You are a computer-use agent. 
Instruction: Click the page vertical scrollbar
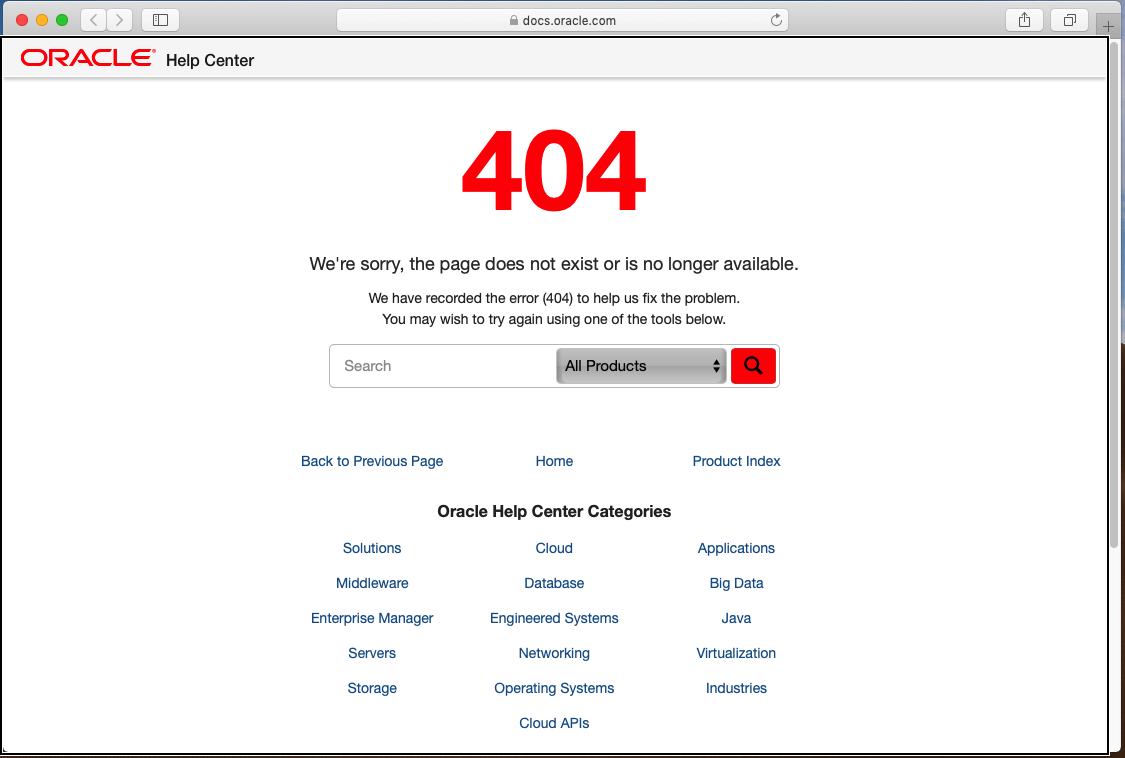pyautogui.click(x=1114, y=300)
